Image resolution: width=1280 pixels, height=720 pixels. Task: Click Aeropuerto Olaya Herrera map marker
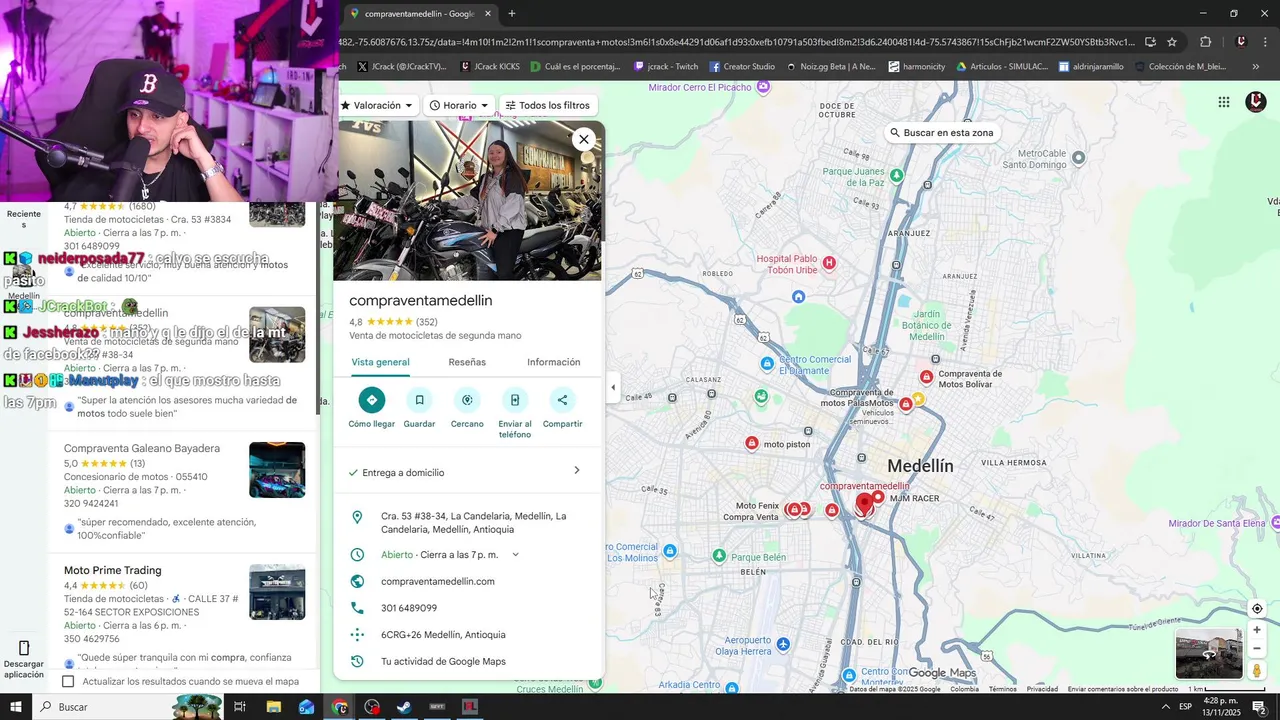[x=783, y=643]
